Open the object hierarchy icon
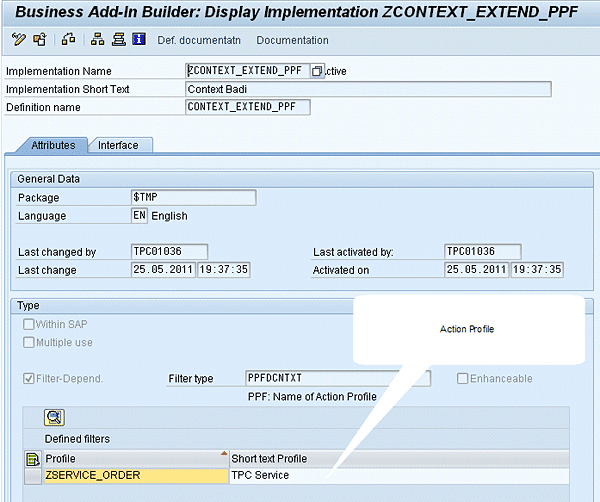This screenshot has height=502, width=600. click(98, 40)
